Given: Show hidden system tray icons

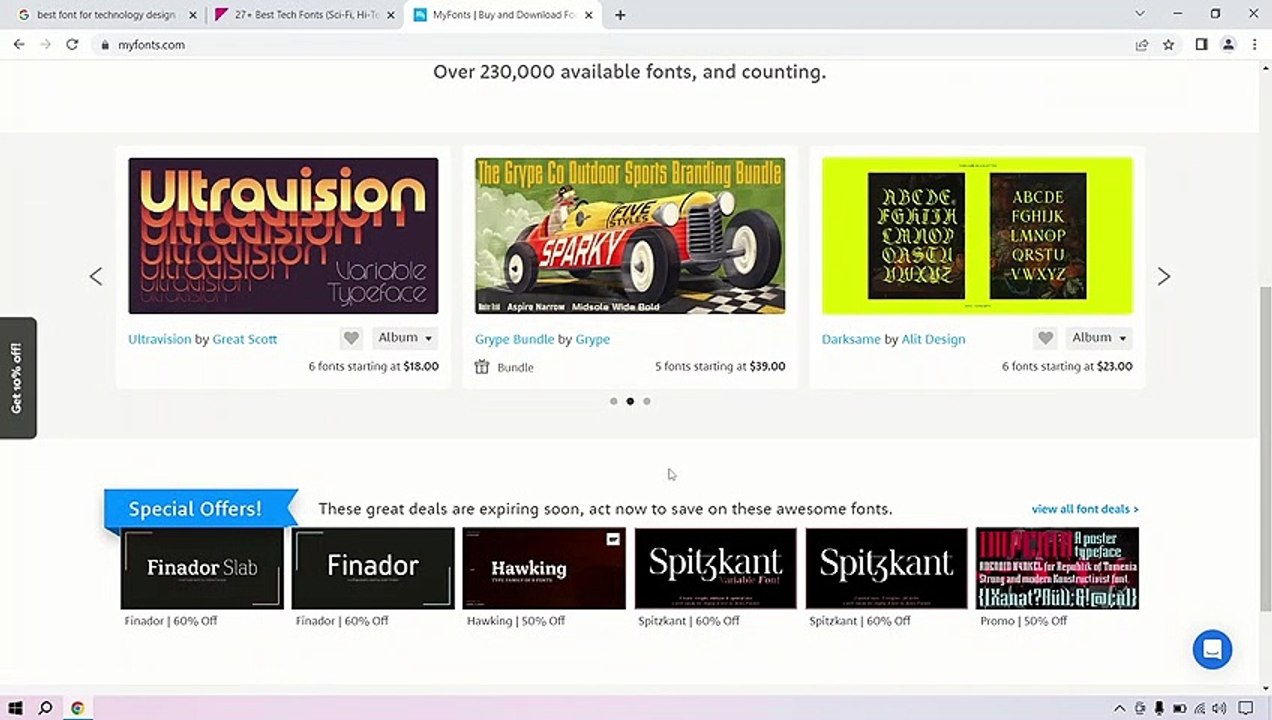Looking at the screenshot, I should pyautogui.click(x=1120, y=709).
